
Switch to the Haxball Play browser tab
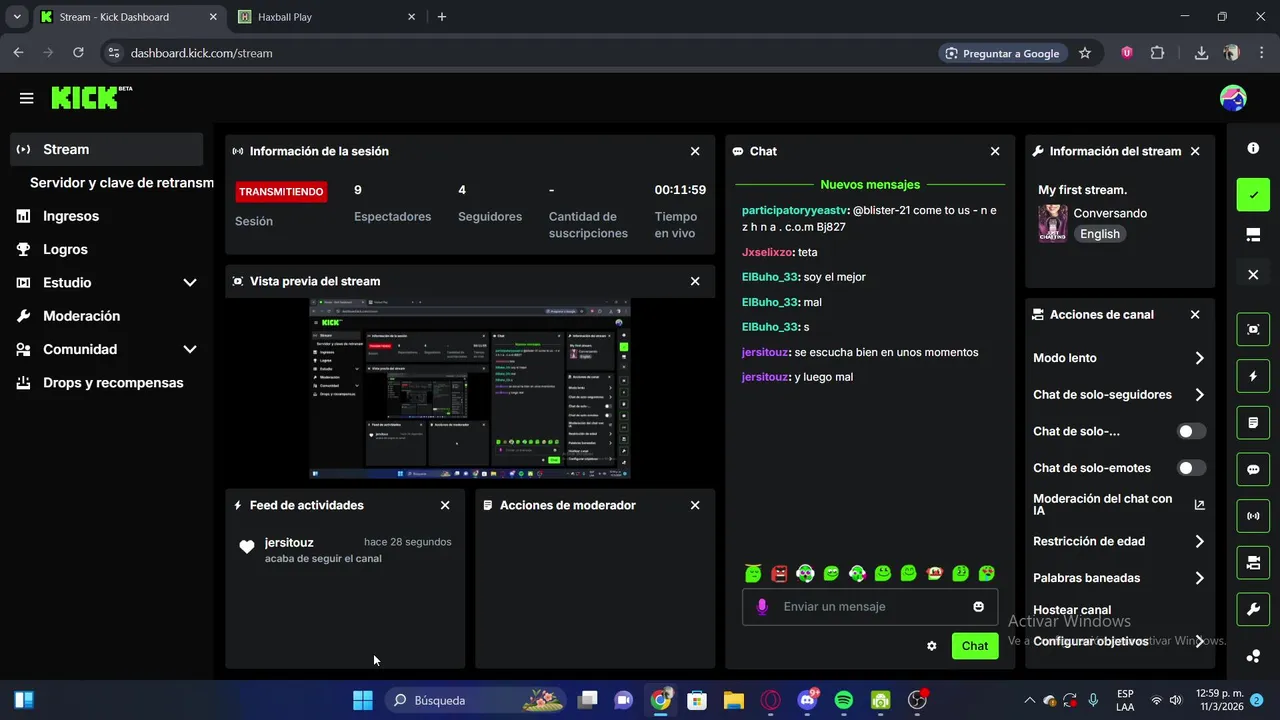click(326, 17)
